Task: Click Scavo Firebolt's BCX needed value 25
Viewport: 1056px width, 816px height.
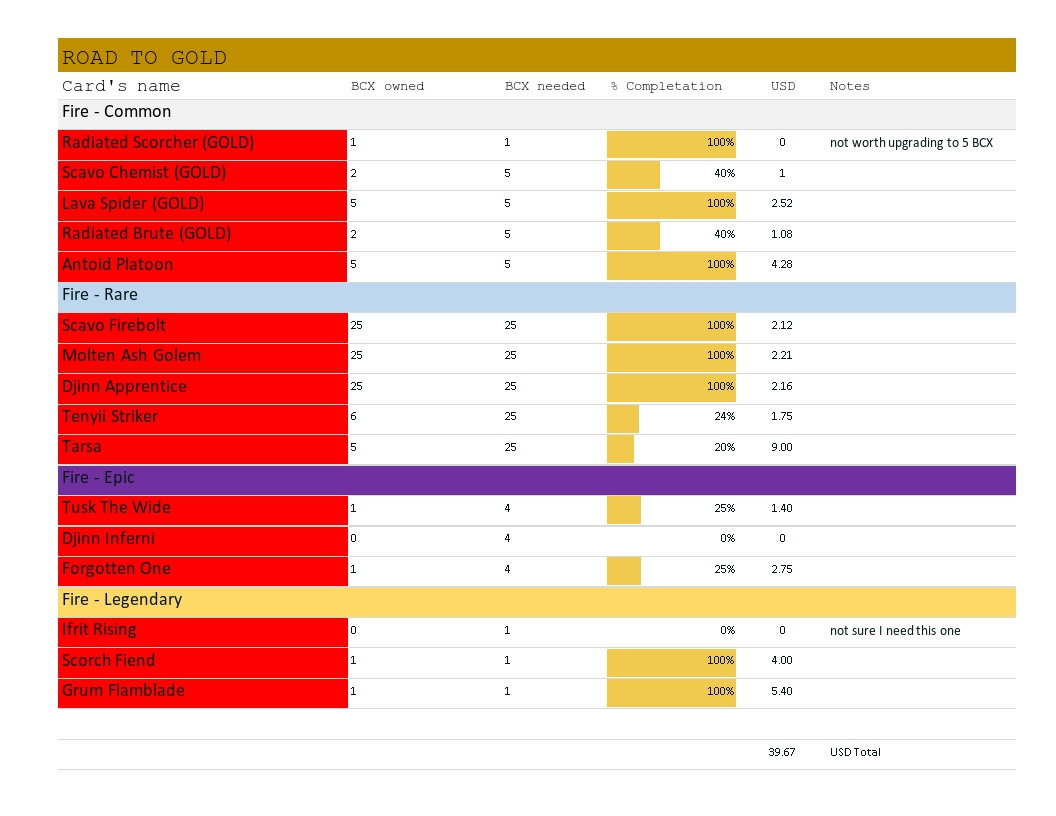Action: pos(510,325)
